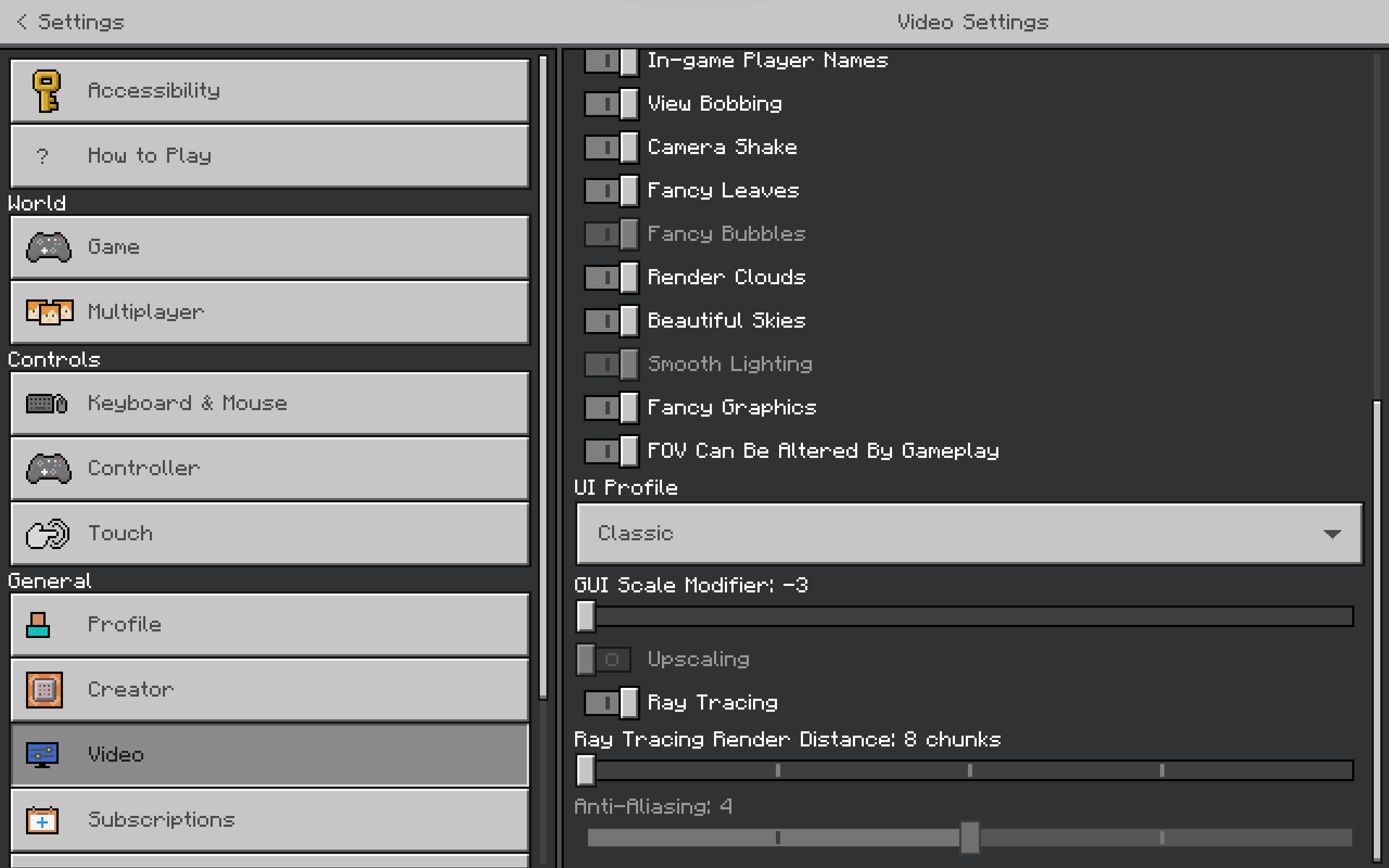
Task: Click the GUI Scale Modifier slider track
Action: click(x=970, y=617)
